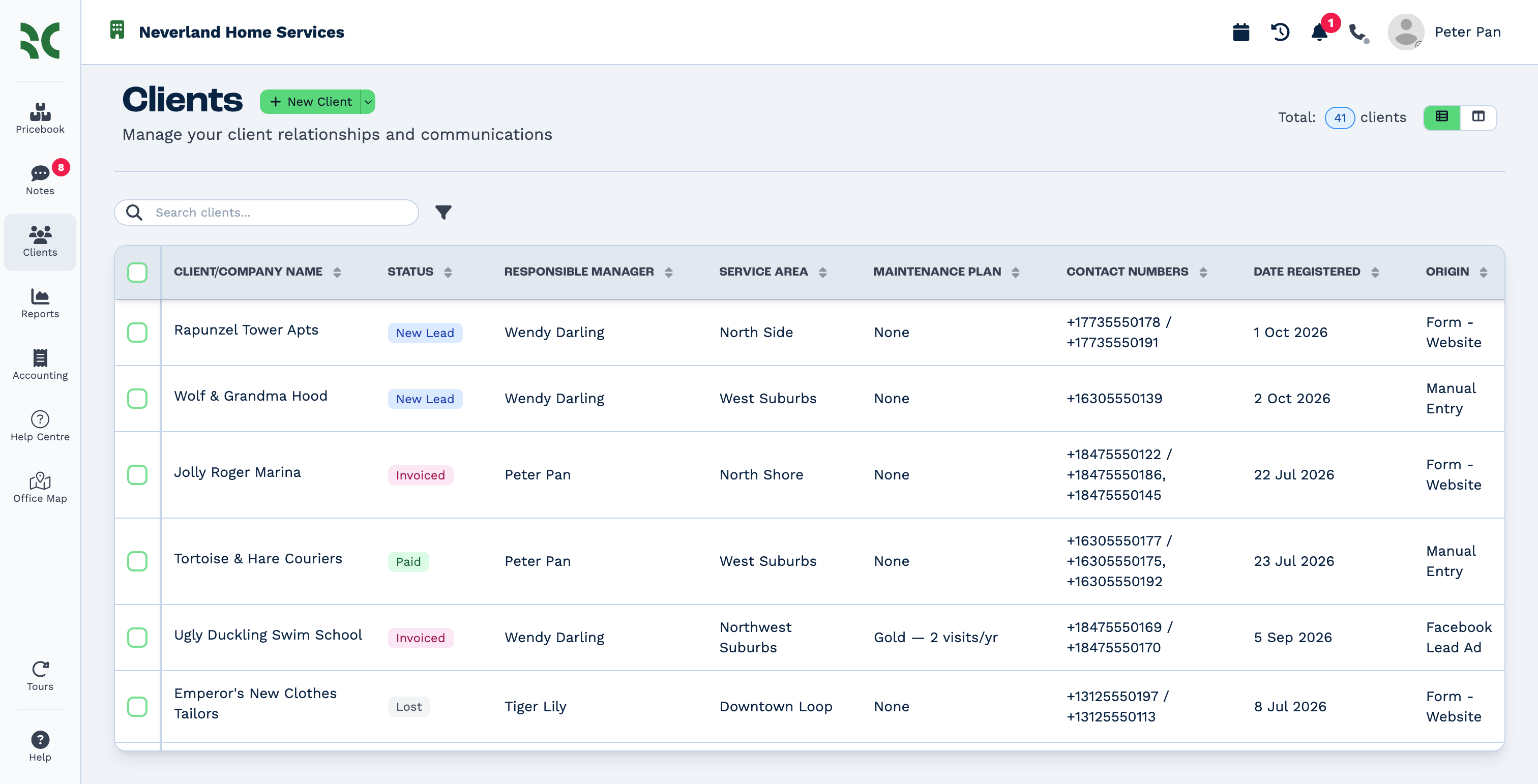Go to Reports in sidebar
1538x784 pixels.
40,303
